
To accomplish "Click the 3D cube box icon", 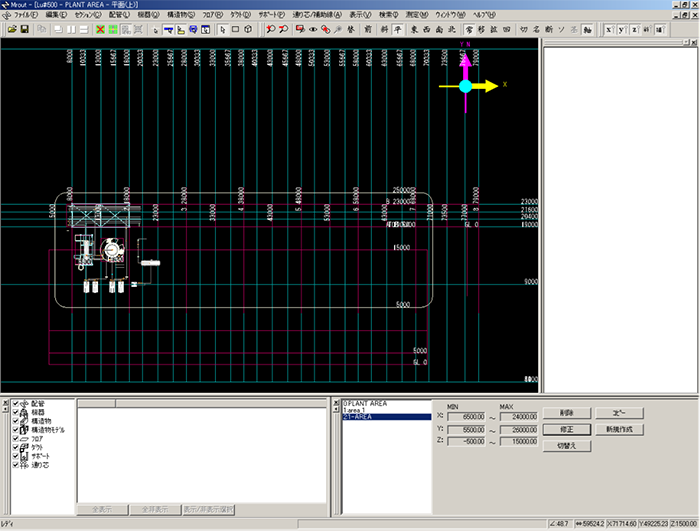I will pos(248,30).
